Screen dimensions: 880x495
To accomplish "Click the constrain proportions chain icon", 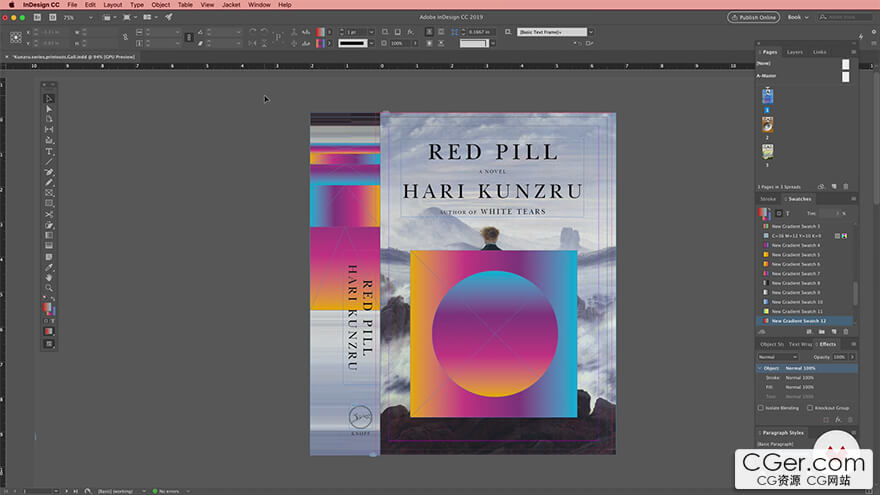I will [x=125, y=37].
